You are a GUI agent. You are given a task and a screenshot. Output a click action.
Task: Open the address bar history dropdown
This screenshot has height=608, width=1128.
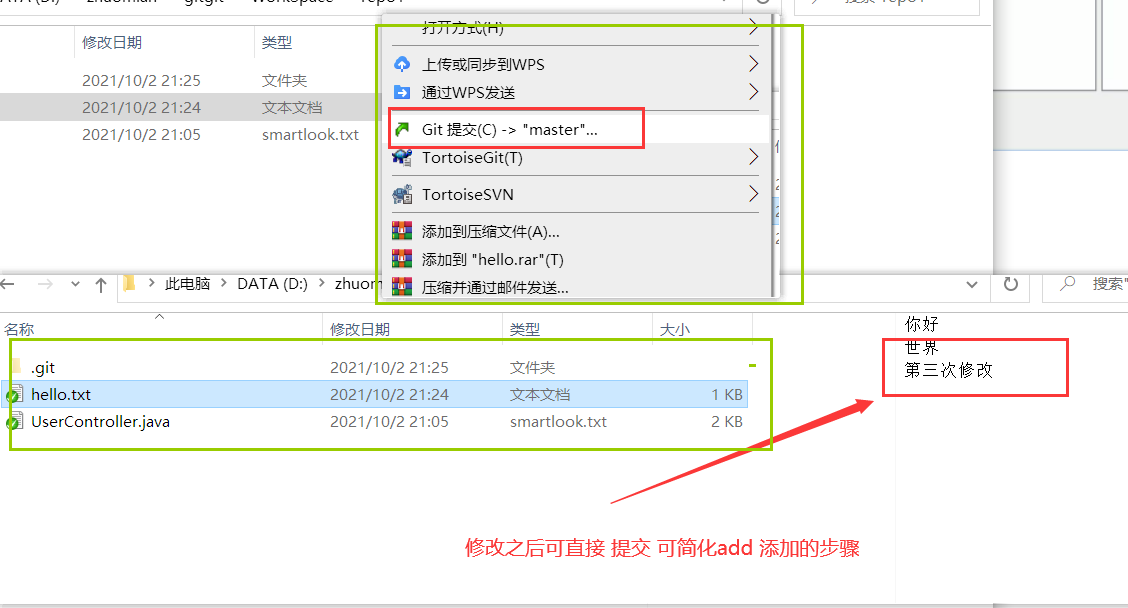tap(972, 285)
